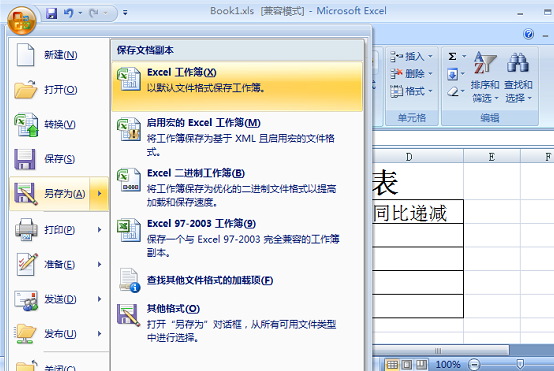Screen dimensions: 554x371
Task: Click the convert workbook icon
Action: tap(26, 124)
